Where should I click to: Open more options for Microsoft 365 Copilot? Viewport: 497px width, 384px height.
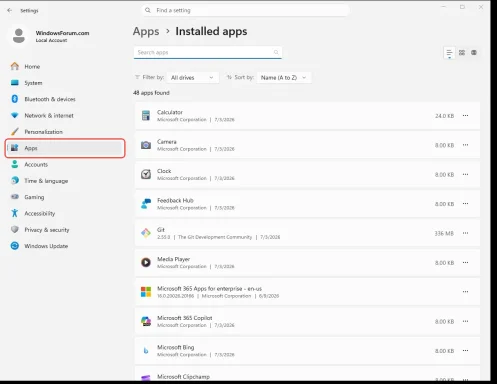[466, 321]
